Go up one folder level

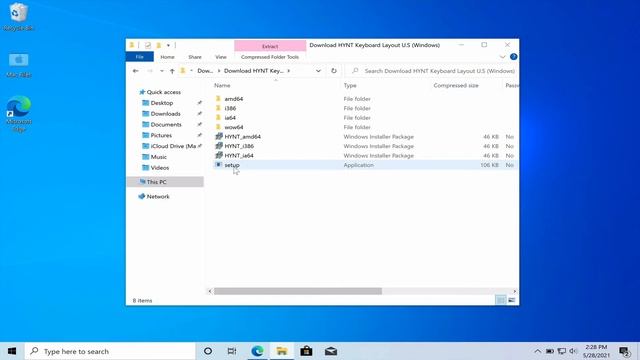point(172,71)
